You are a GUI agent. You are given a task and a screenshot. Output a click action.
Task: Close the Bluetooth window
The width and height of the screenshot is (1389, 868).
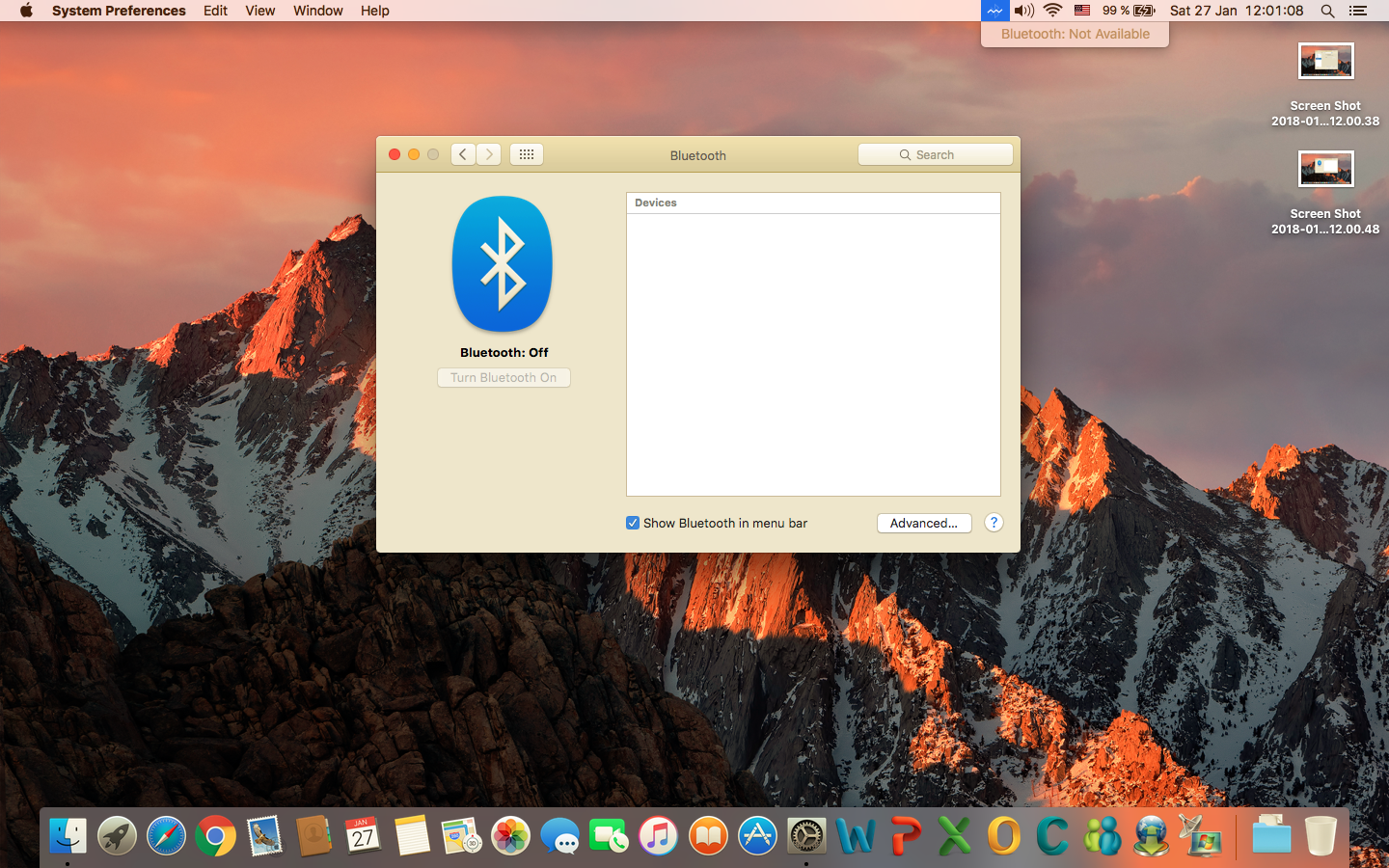(395, 154)
